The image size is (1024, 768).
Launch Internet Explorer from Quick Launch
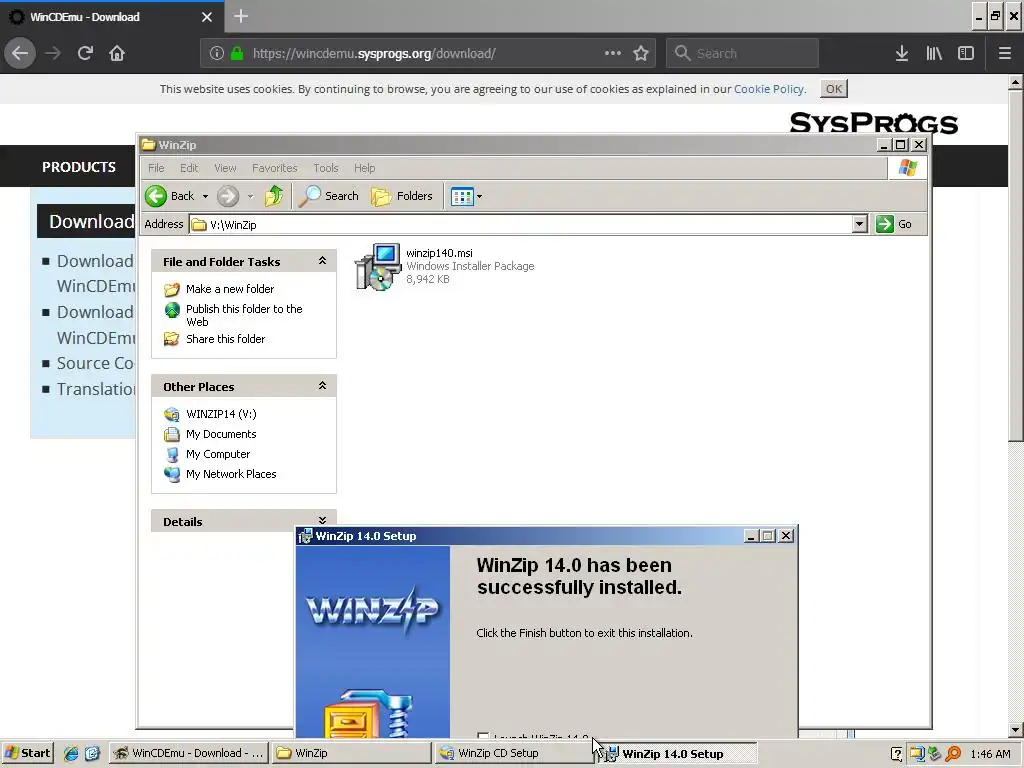click(71, 753)
